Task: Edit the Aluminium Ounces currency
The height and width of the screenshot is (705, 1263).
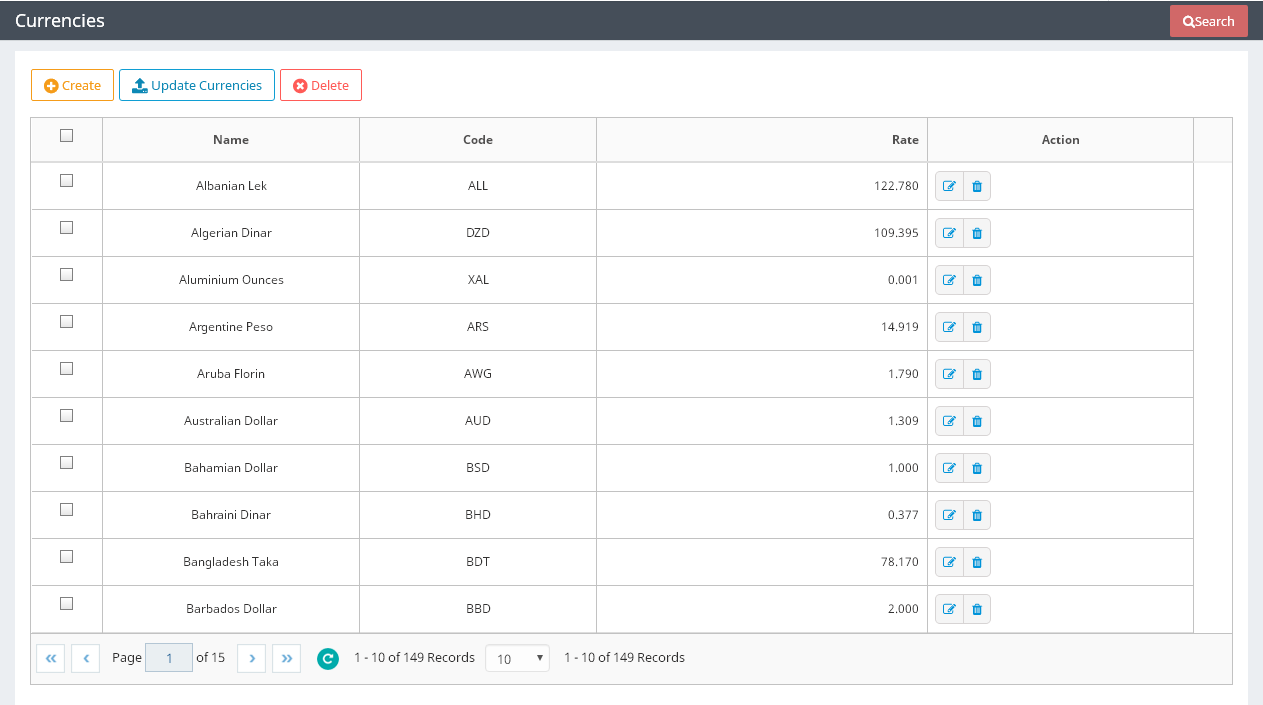Action: pyautogui.click(x=949, y=280)
